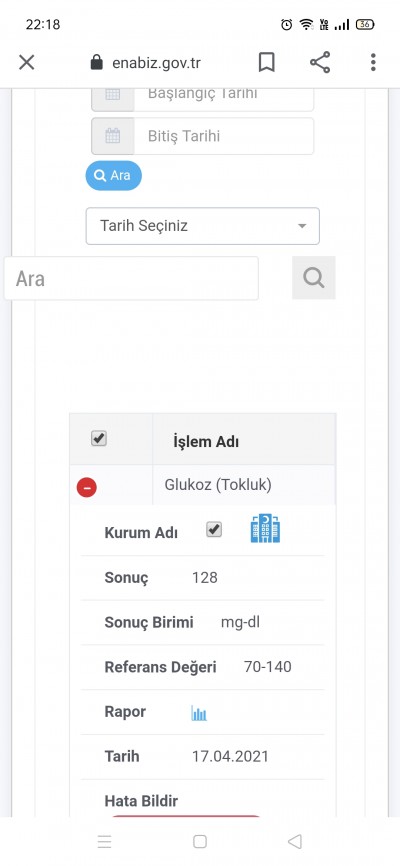
Task: Open the Tarih Seçiniz dropdown
Action: pos(203,226)
